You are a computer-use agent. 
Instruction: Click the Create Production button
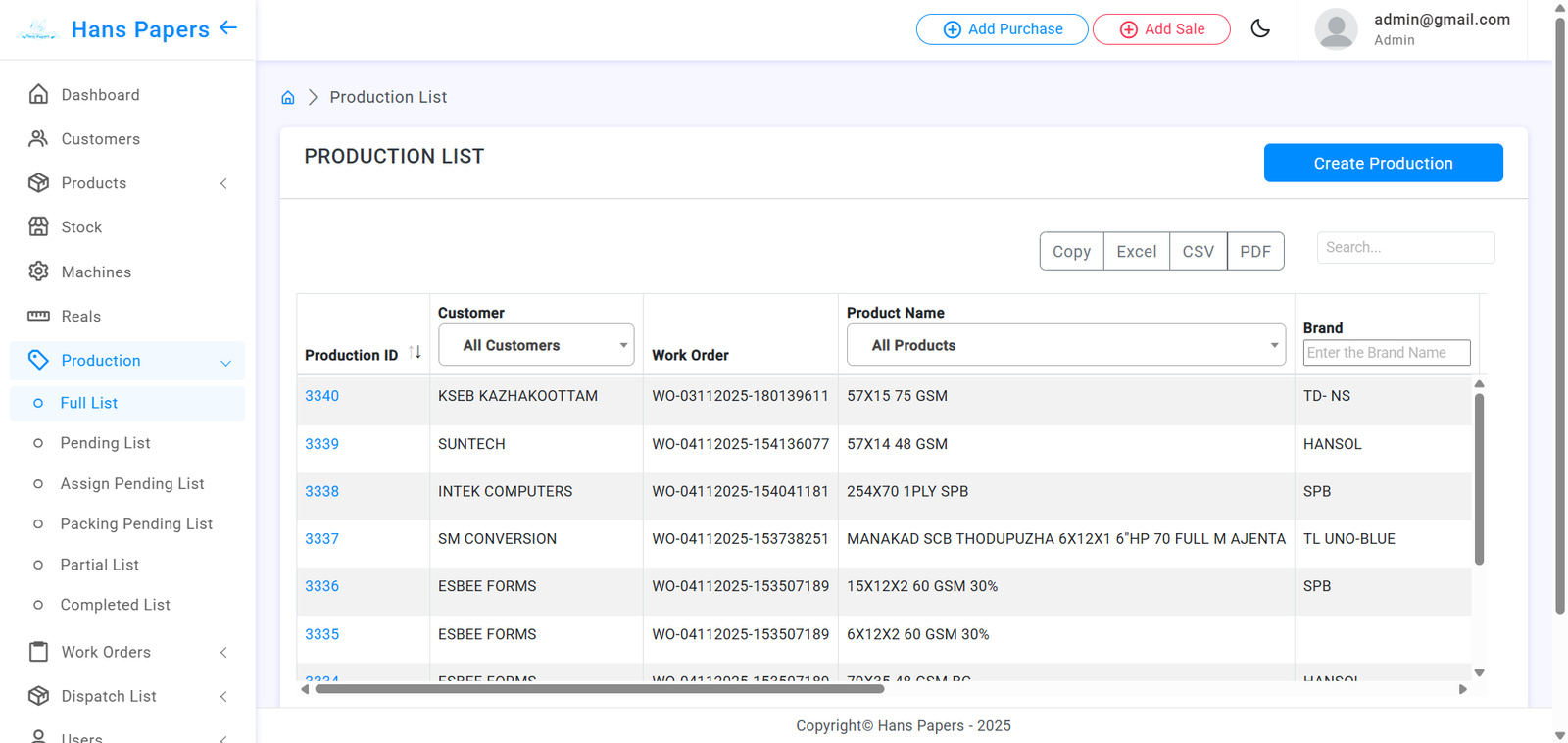point(1383,163)
